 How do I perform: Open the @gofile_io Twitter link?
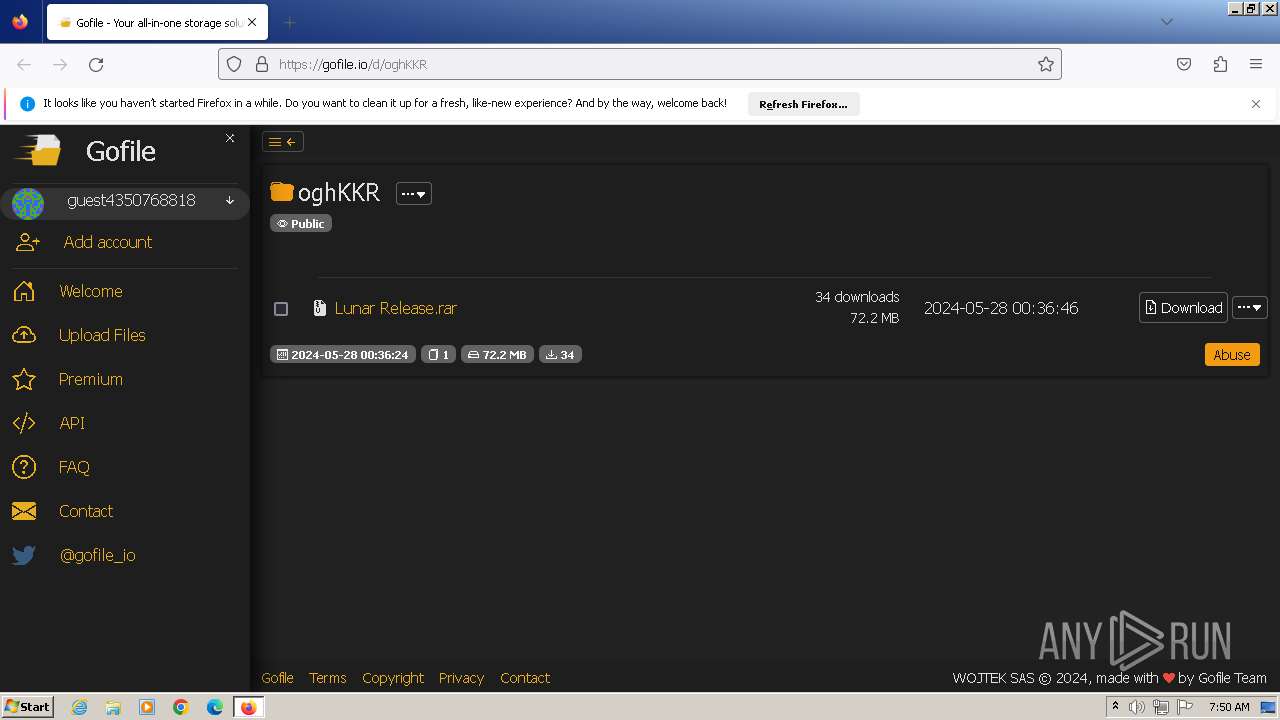[97, 555]
